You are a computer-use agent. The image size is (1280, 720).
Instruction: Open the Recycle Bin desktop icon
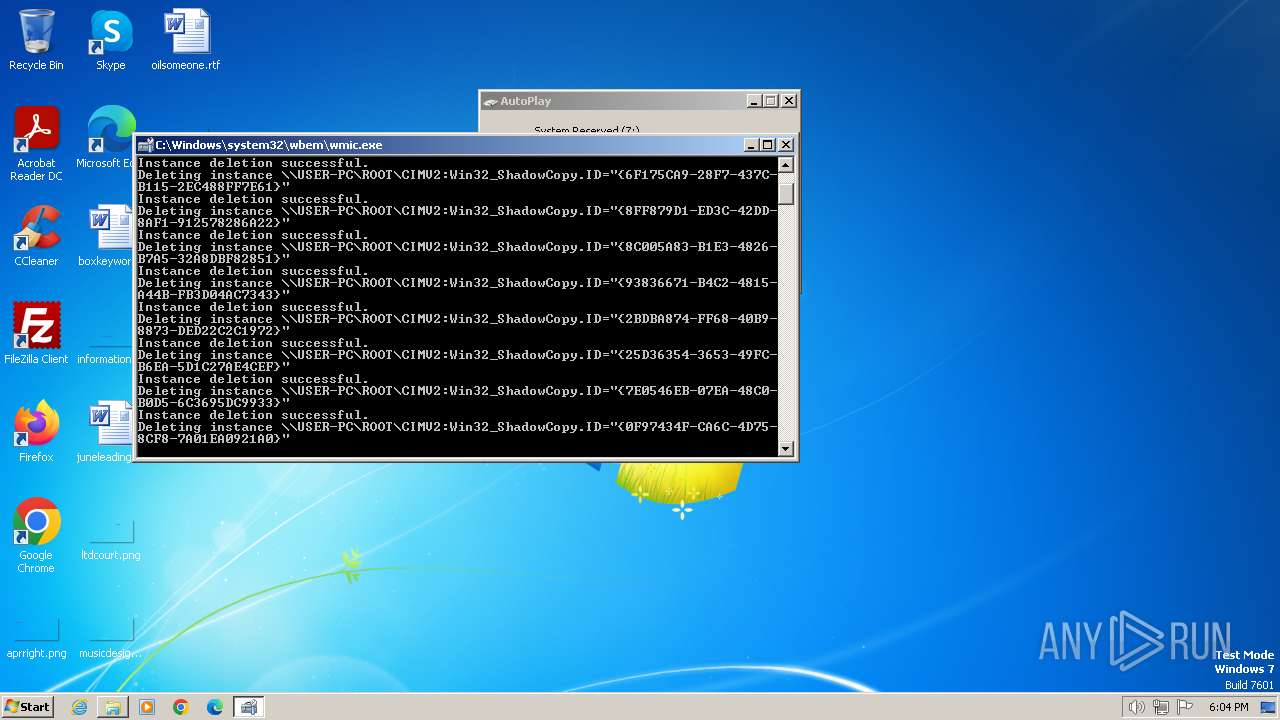tap(36, 41)
